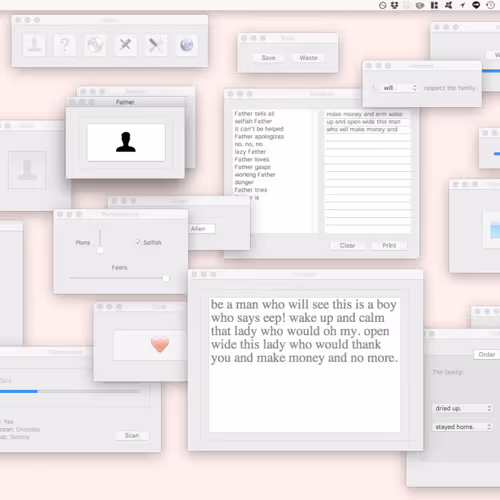Click the Father silhouette image
The image size is (500, 500).
pyautogui.click(x=126, y=142)
